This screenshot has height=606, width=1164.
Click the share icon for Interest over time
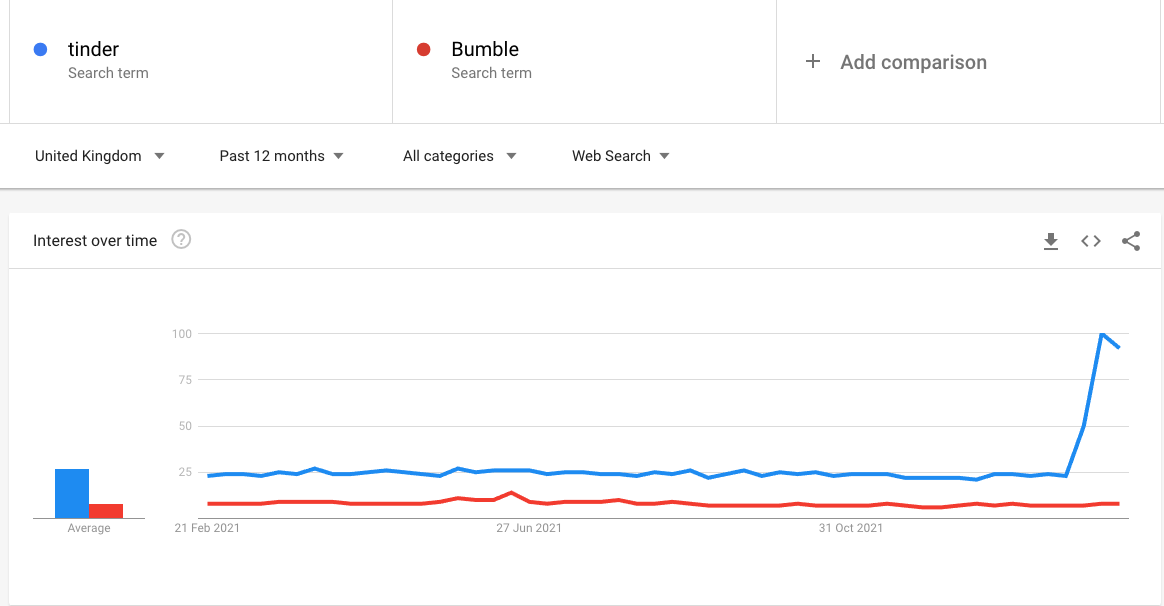1131,241
